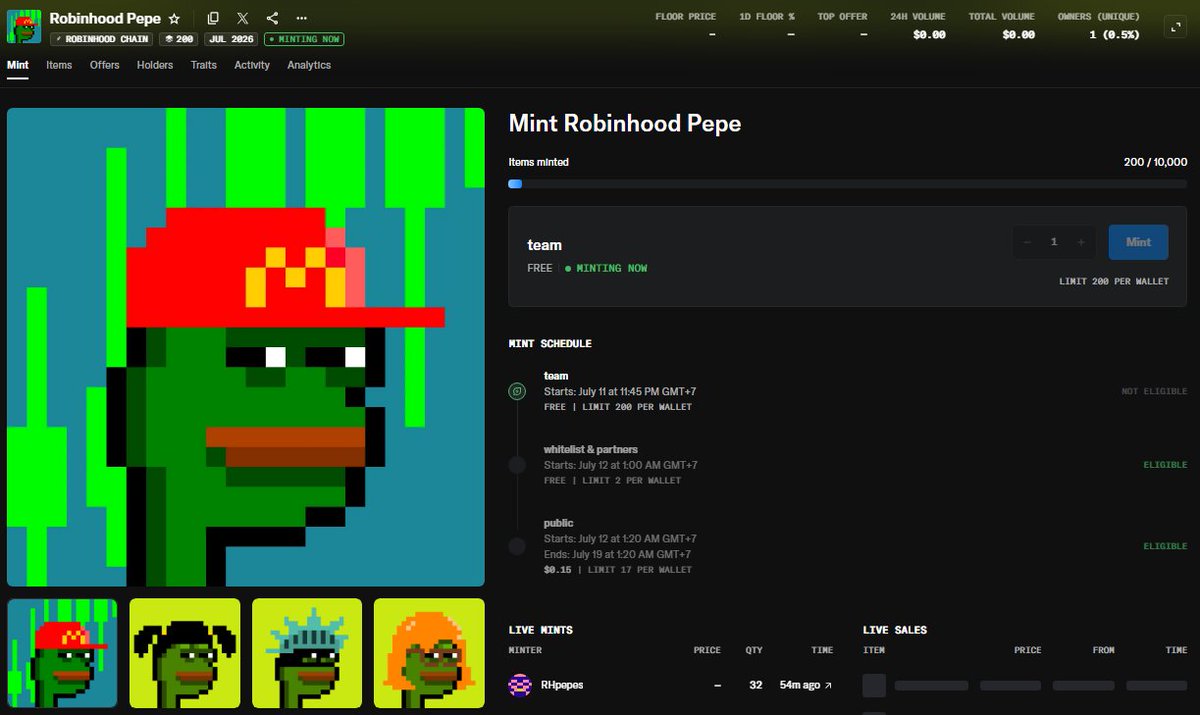The height and width of the screenshot is (715, 1200).
Task: Open the Traits tab
Action: tap(204, 65)
